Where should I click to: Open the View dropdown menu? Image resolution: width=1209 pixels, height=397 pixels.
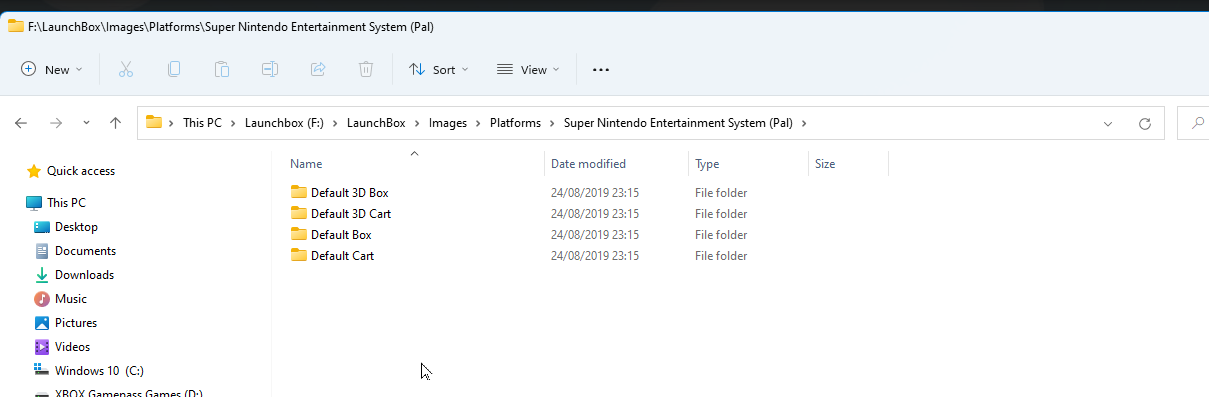pyautogui.click(x=528, y=69)
